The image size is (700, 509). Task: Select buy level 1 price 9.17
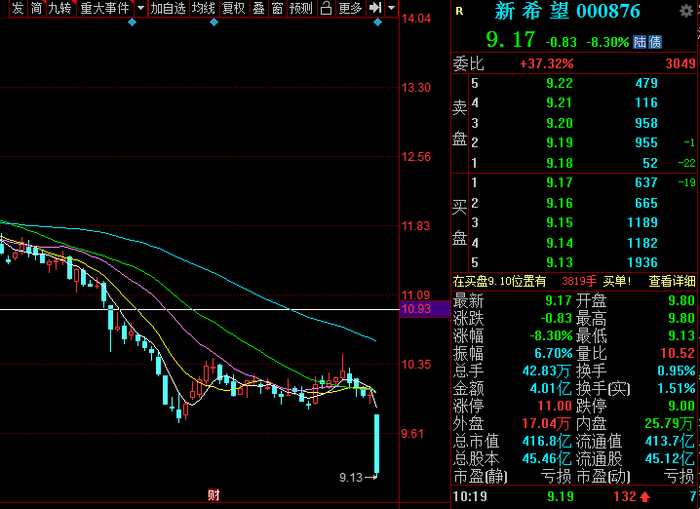559,183
